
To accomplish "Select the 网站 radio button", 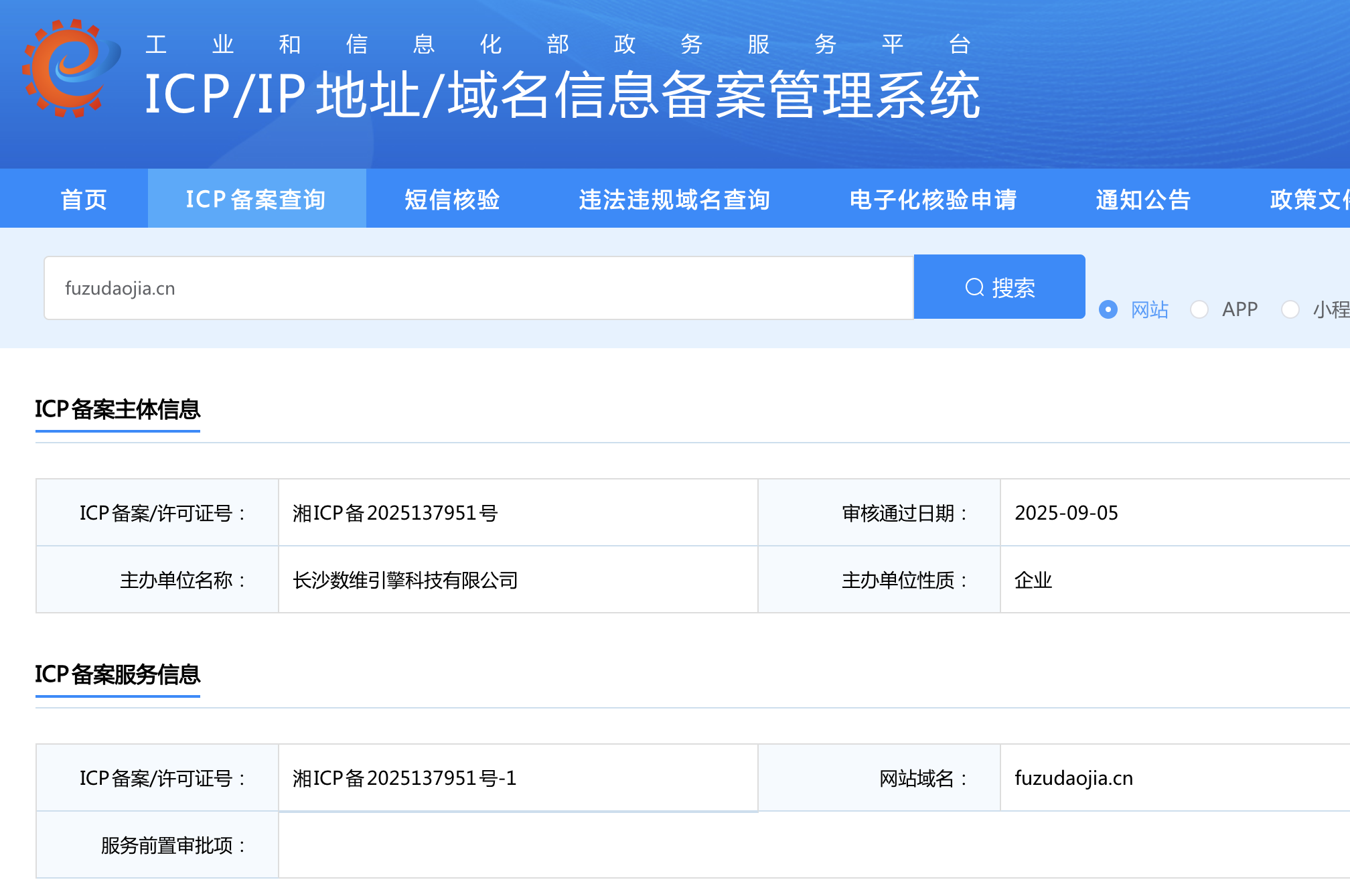I will [1108, 309].
